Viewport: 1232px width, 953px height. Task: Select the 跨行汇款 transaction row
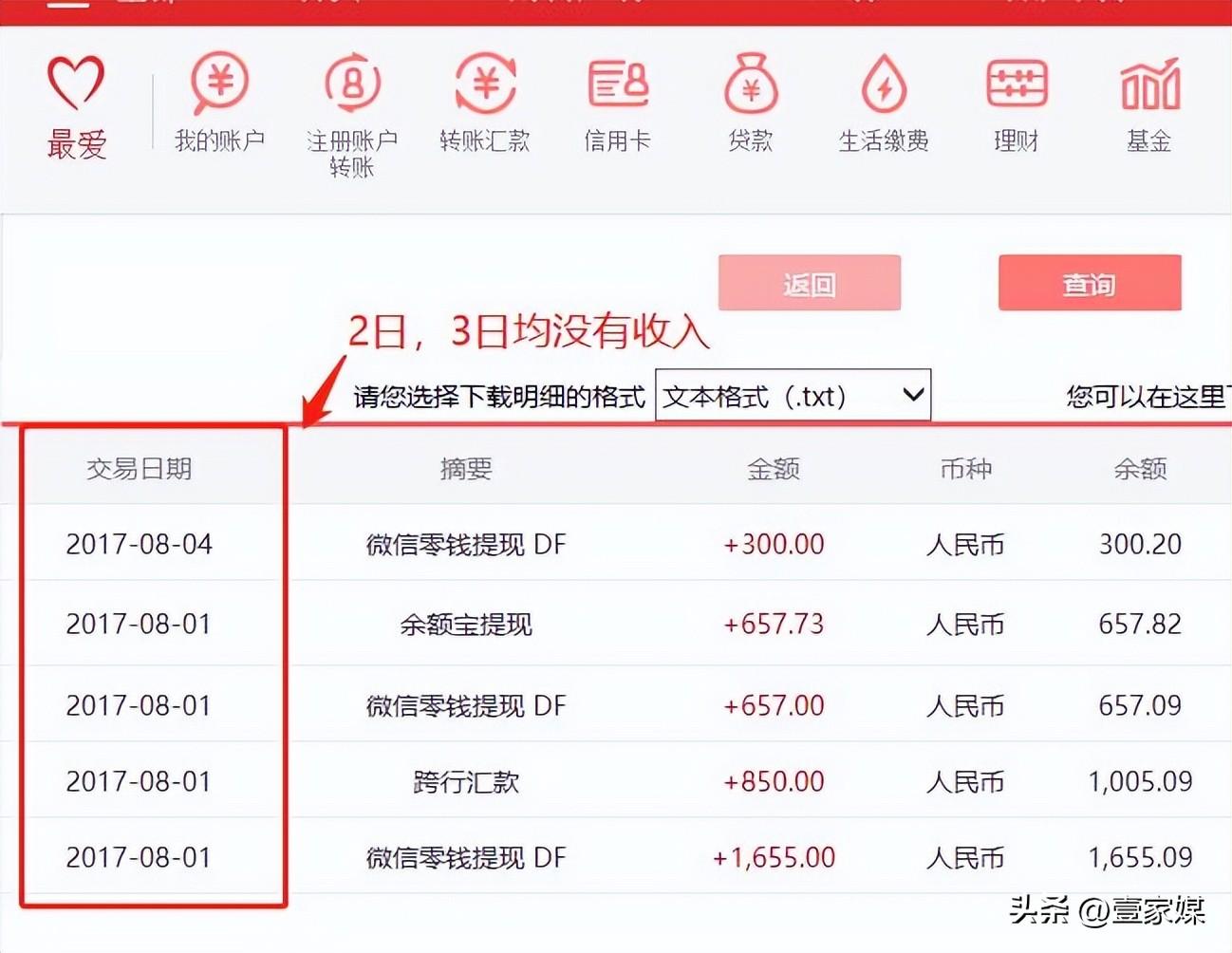coord(464,781)
